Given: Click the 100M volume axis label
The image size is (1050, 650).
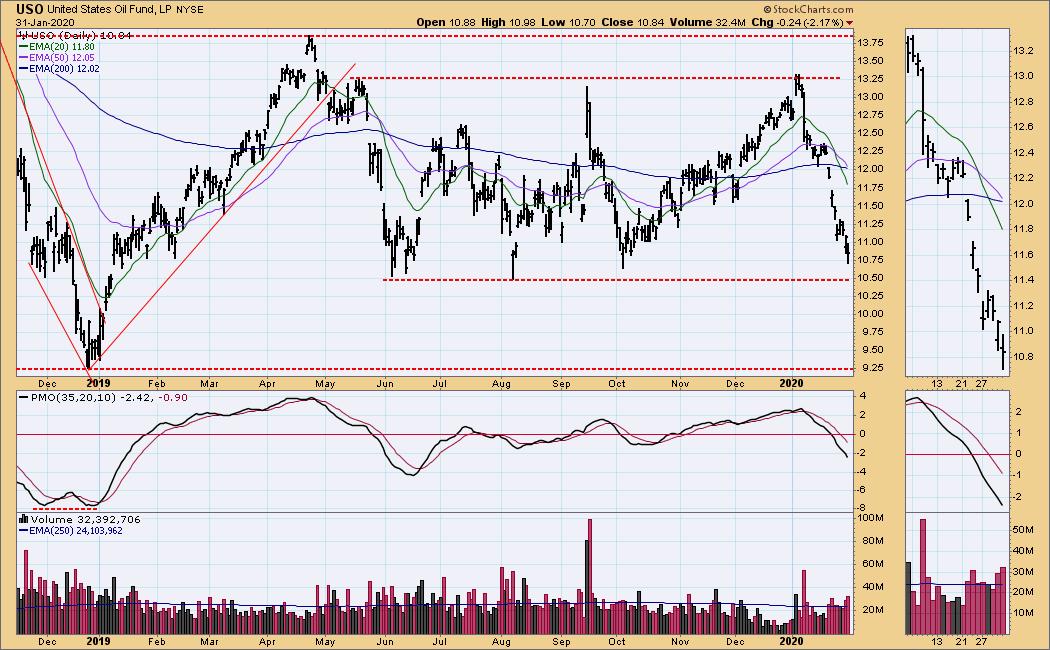Looking at the screenshot, I should click(x=871, y=519).
